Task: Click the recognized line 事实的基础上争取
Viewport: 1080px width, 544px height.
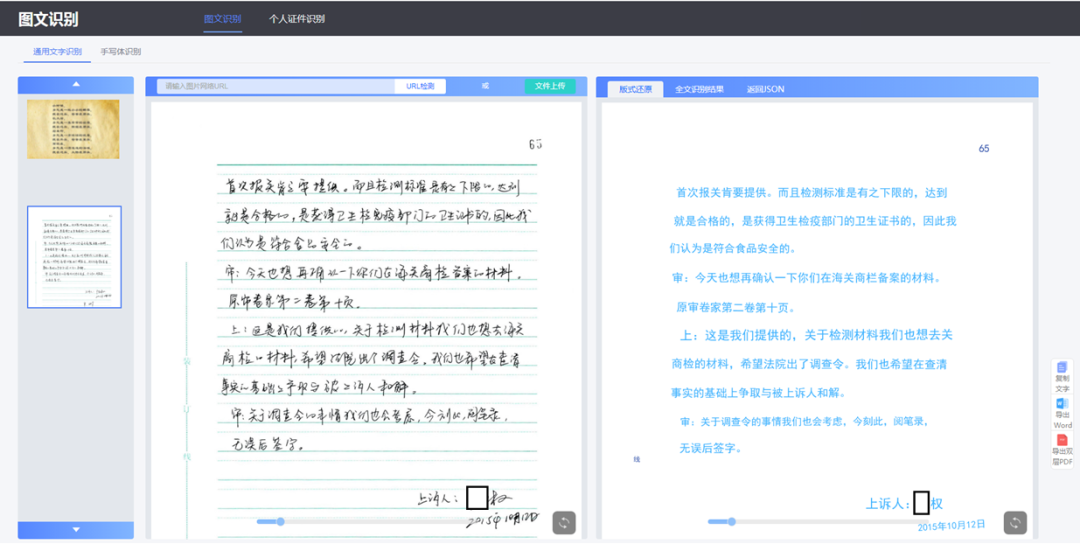Action: [758, 393]
